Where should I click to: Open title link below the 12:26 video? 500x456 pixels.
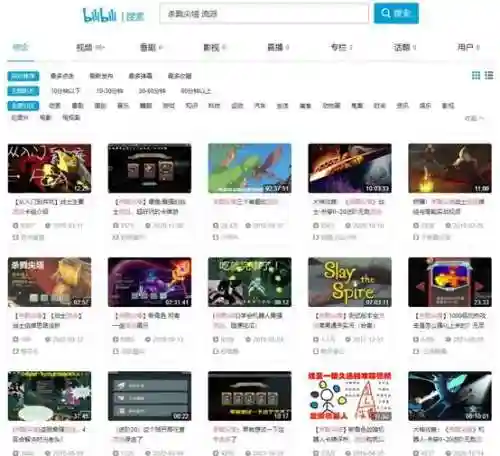tap(48, 206)
